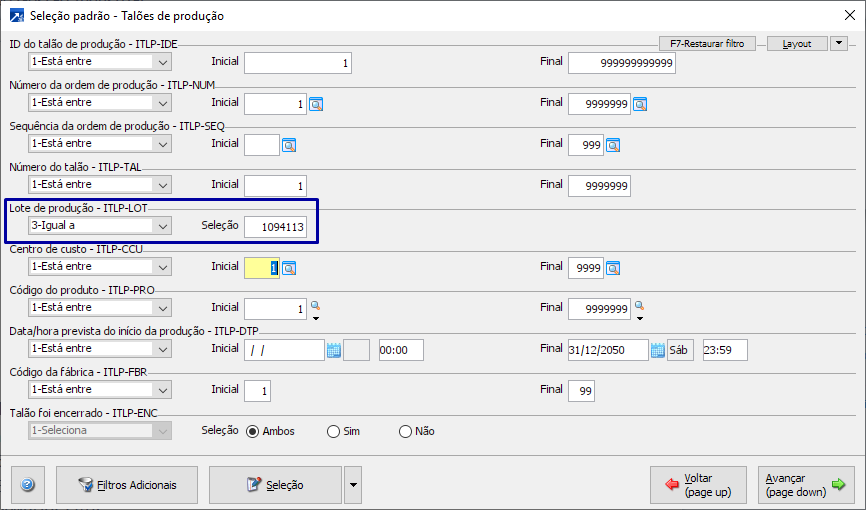The image size is (866, 510).
Task: Select the Sim radio option
Action: click(333, 431)
